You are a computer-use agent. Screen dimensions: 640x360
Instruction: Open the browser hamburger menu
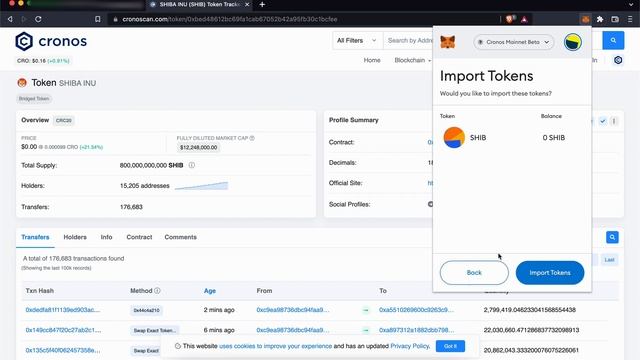pos(630,19)
